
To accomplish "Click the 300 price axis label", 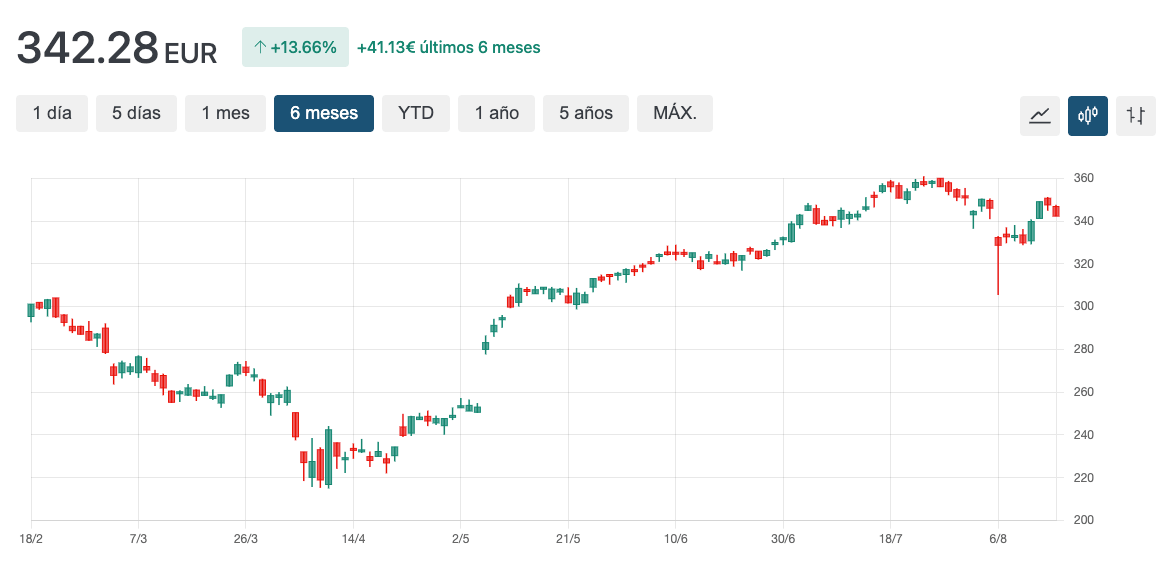I will click(1083, 306).
